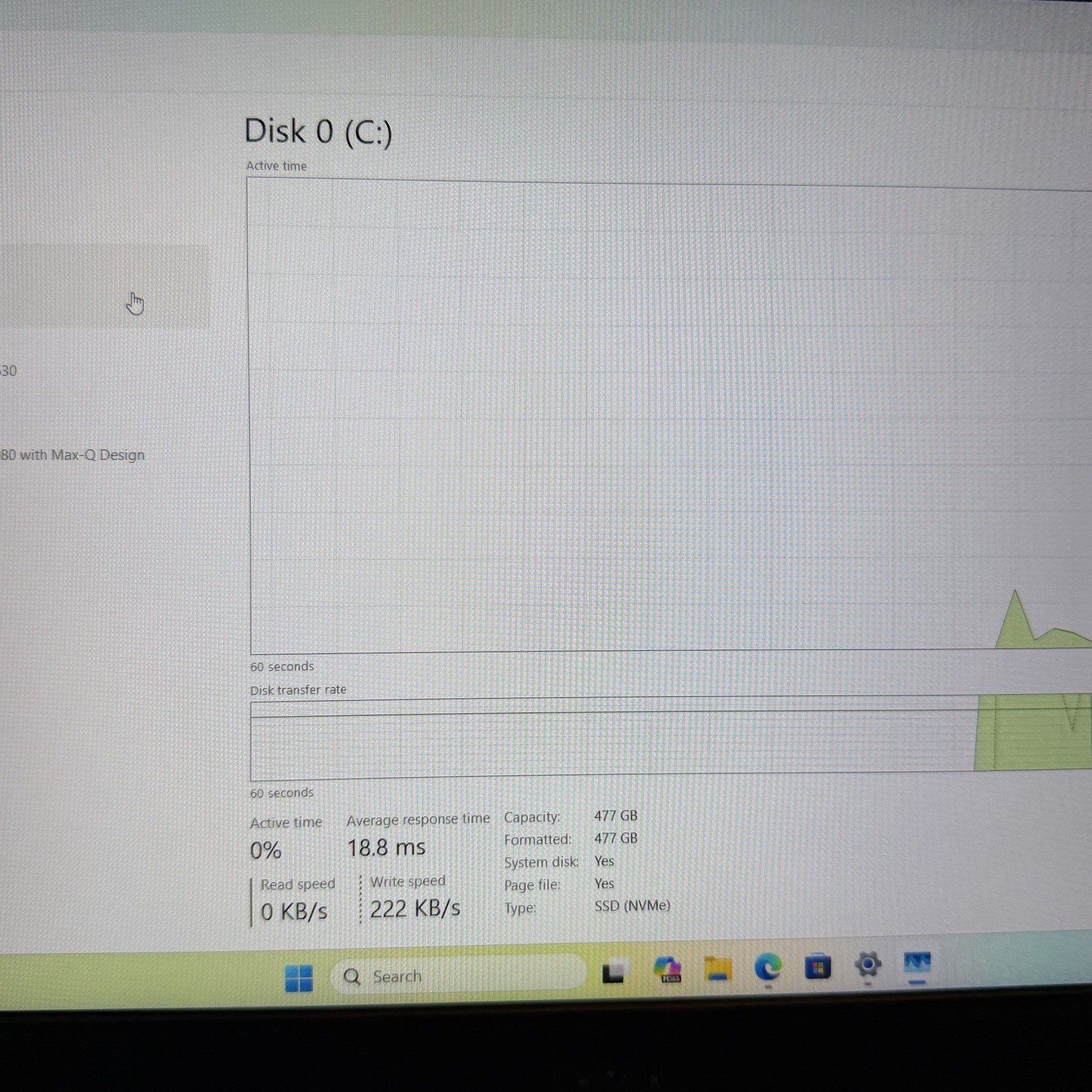
Task: Open Microsoft Store from the taskbar
Action: 817,967
